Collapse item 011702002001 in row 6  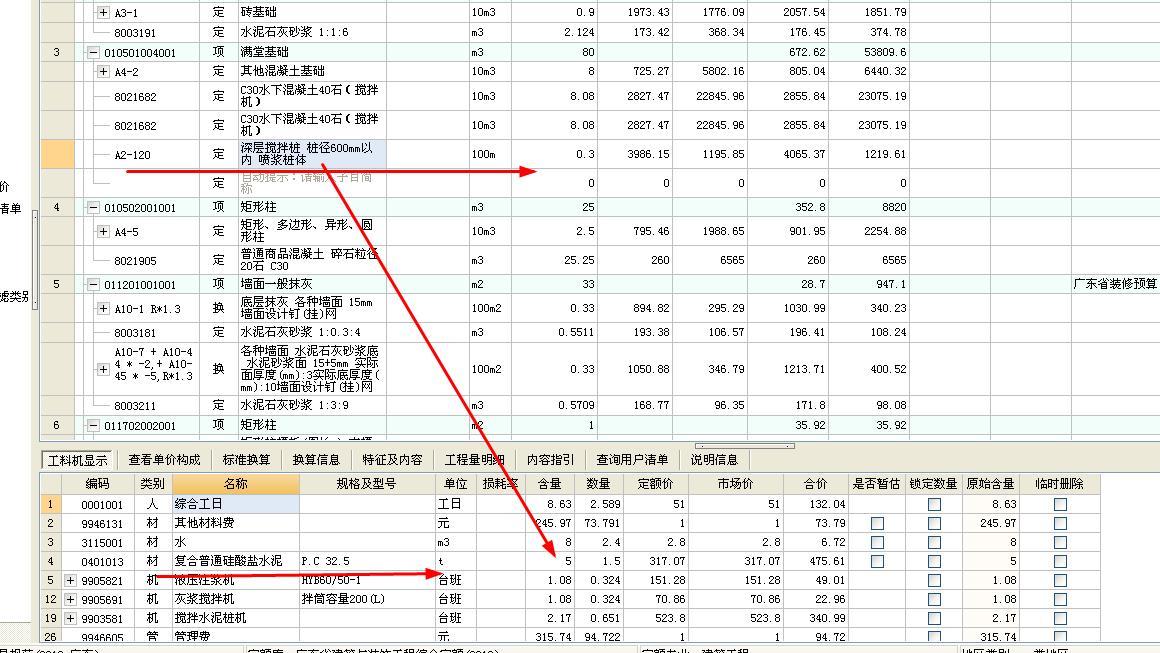pos(93,425)
